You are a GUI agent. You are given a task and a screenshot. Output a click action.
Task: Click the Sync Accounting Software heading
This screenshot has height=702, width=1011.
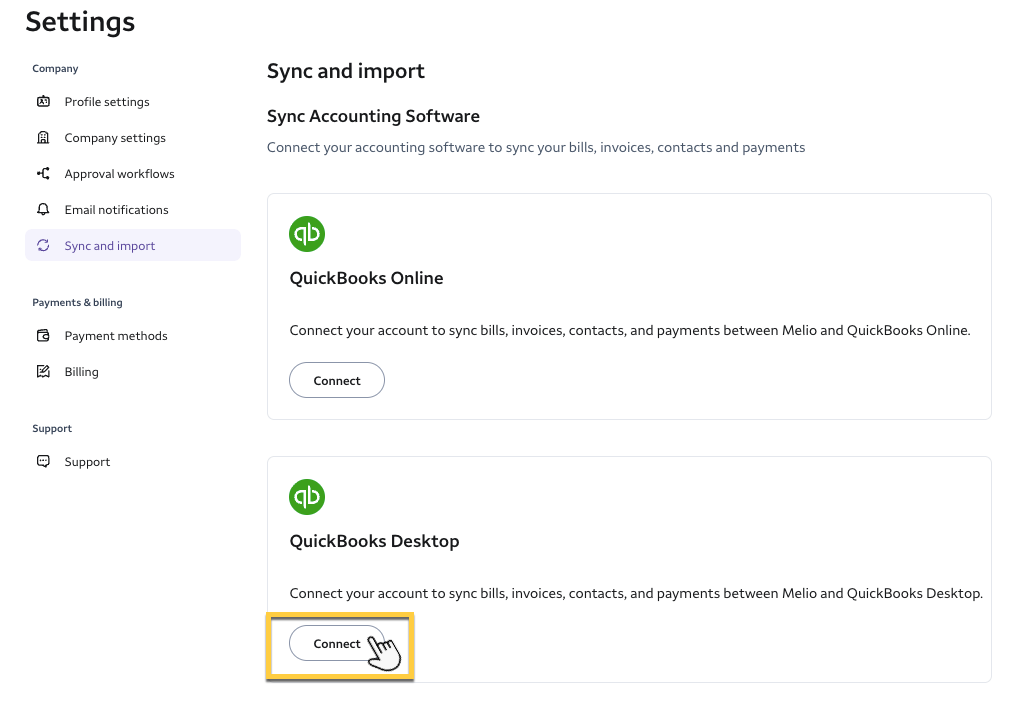[373, 116]
